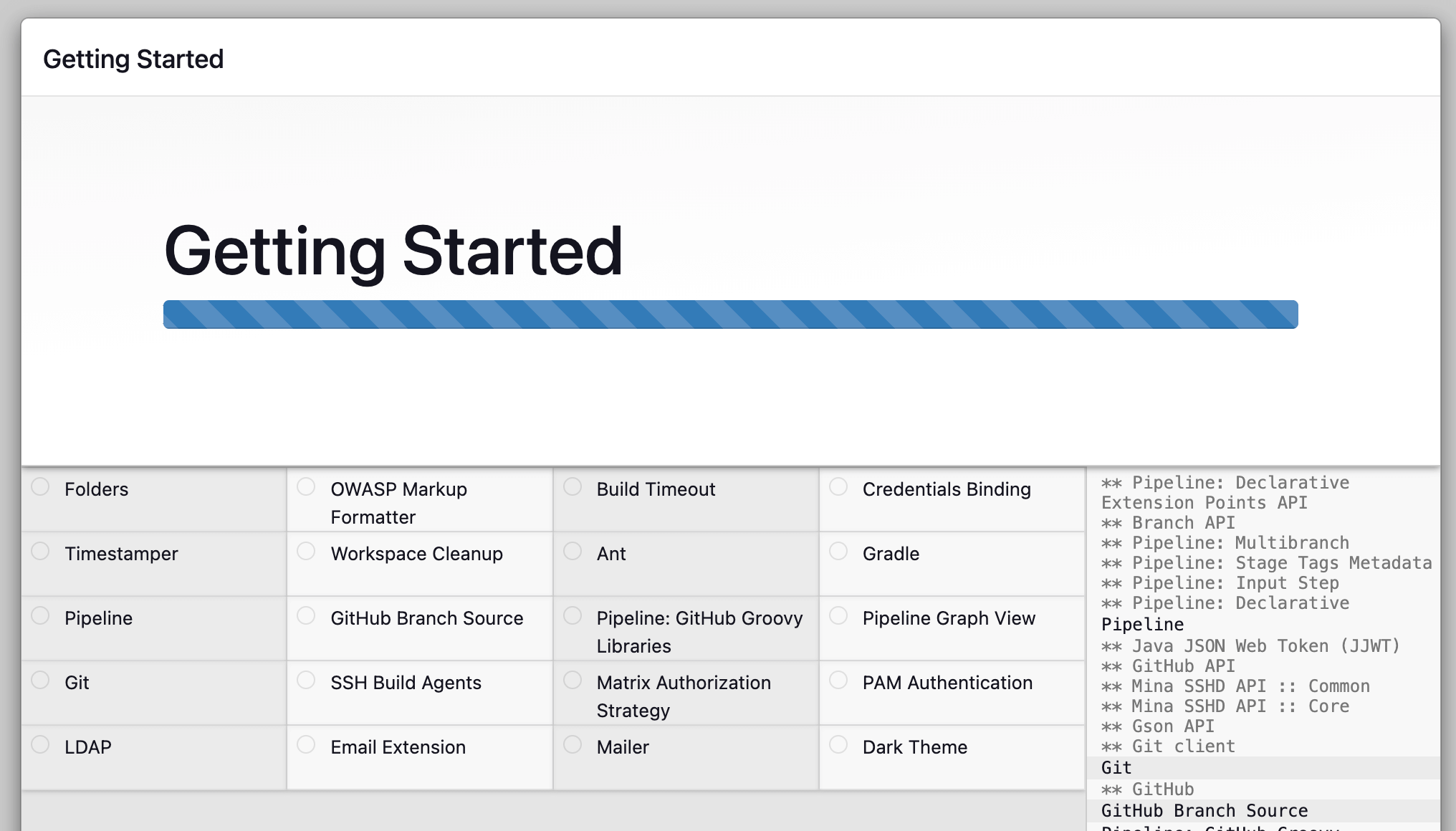
Task: Select the LDAP plugin label
Action: pos(88,747)
